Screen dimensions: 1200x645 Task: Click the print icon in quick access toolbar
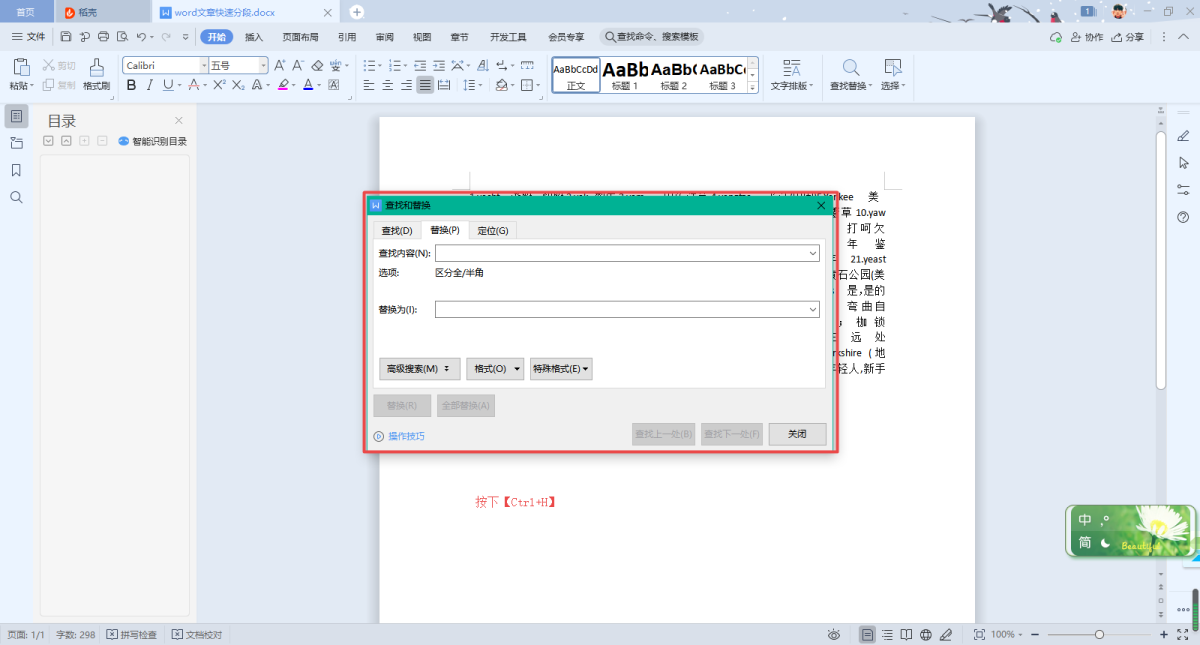pyautogui.click(x=103, y=37)
